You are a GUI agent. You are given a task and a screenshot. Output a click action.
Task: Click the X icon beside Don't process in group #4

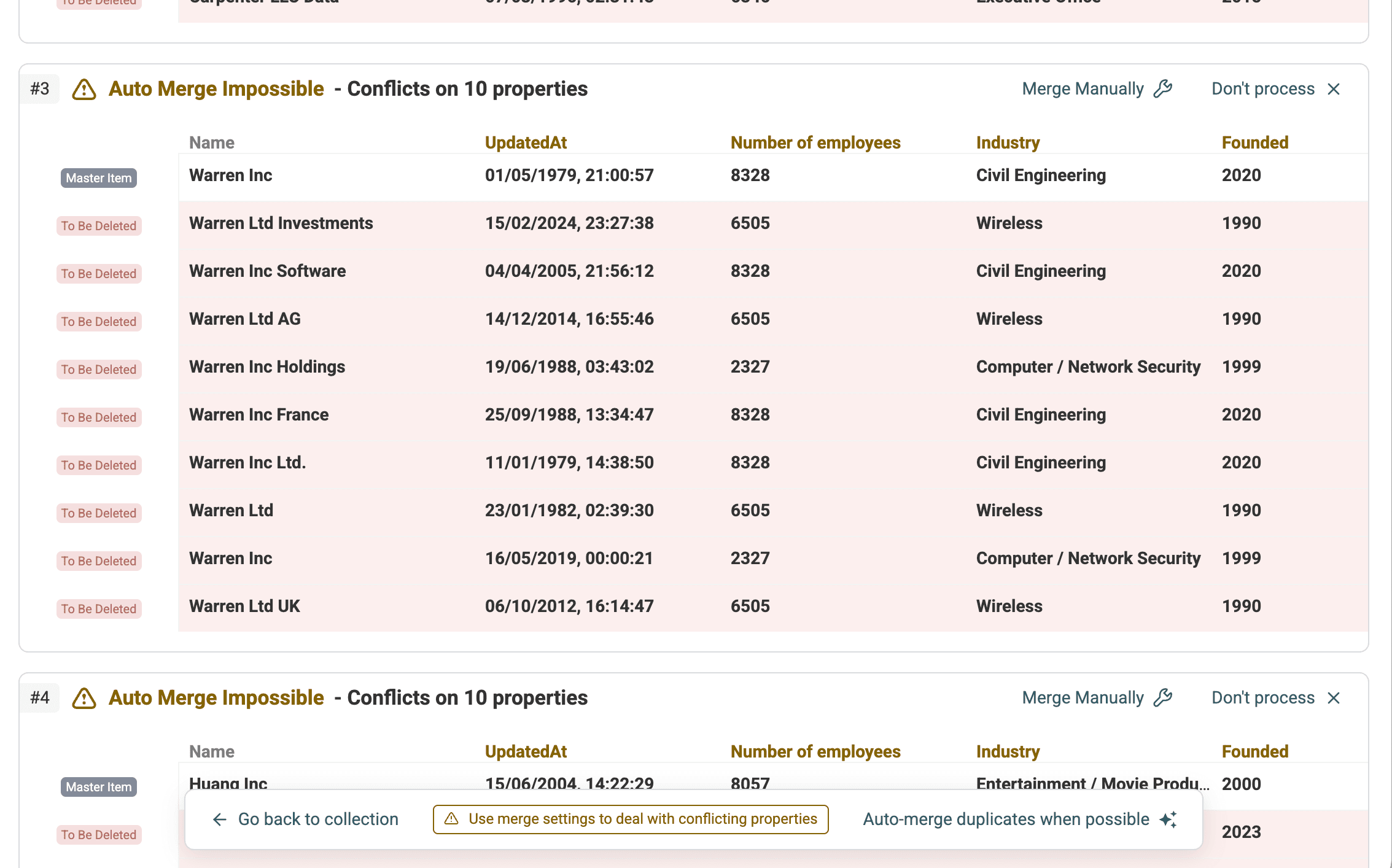pos(1334,698)
